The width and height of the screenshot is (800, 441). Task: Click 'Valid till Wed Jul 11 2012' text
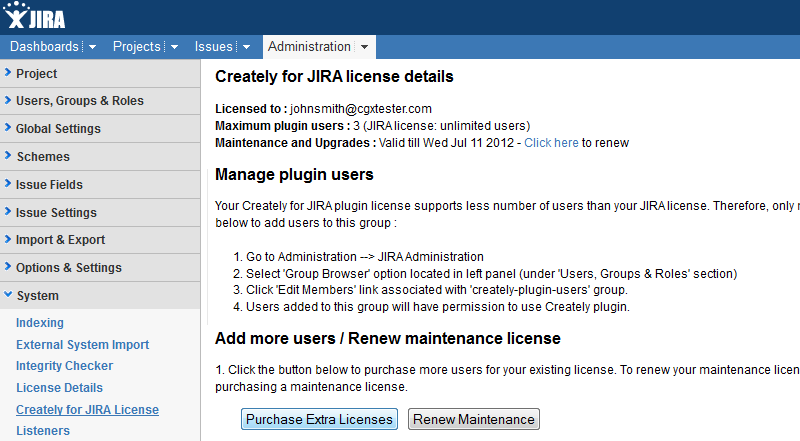pos(446,143)
